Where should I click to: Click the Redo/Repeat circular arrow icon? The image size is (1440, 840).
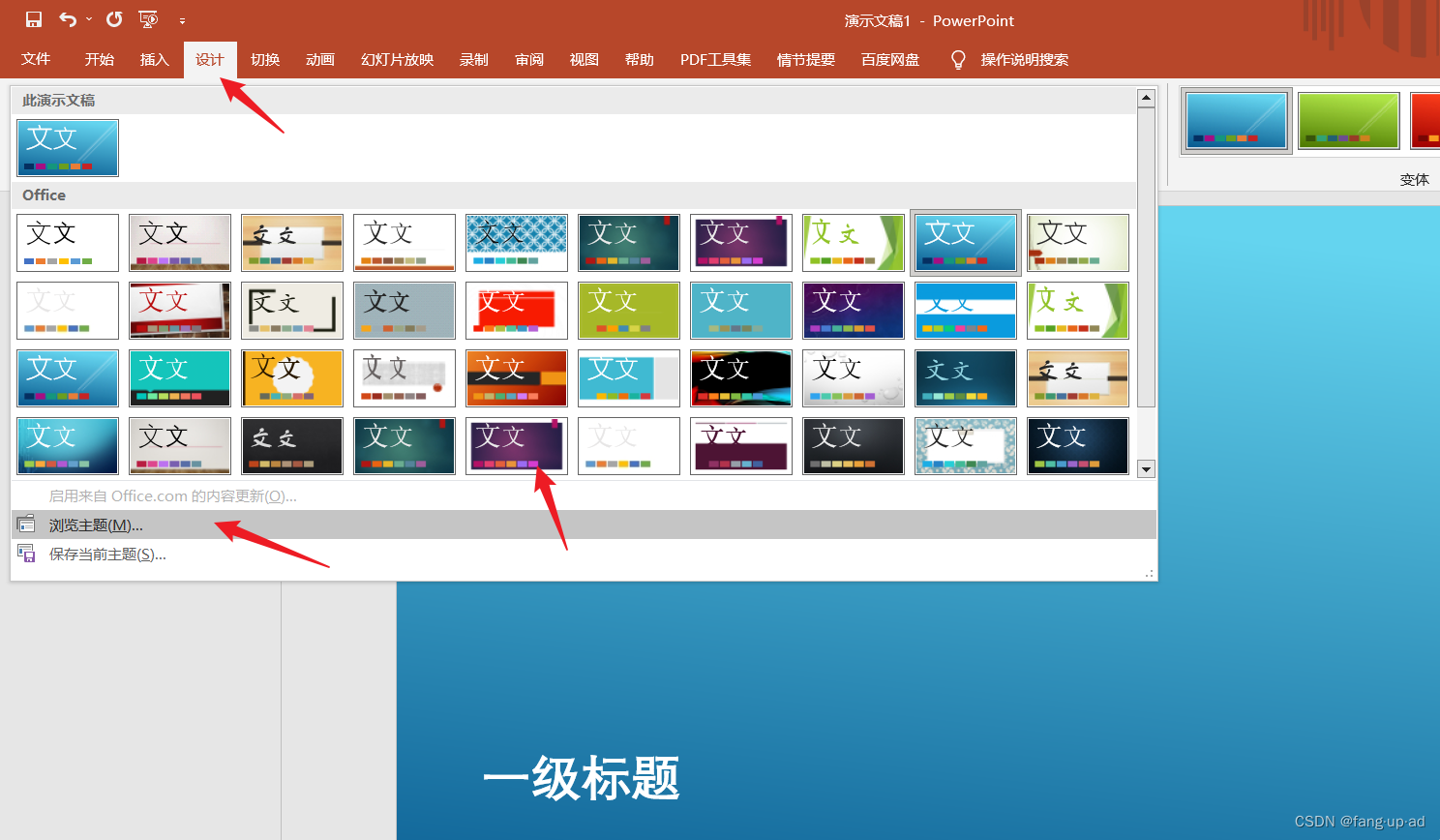point(114,19)
